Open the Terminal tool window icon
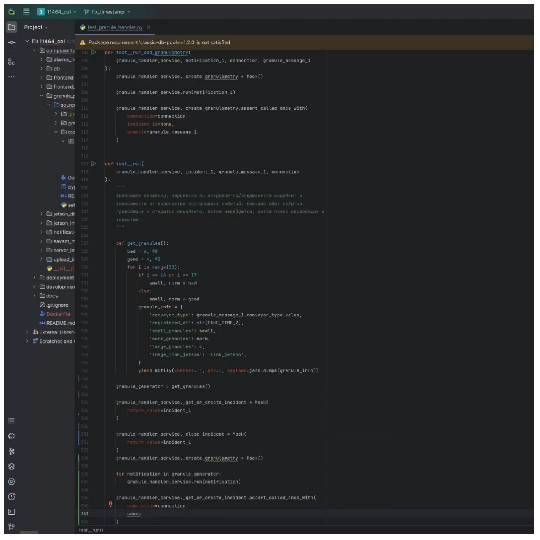Viewport: 540px width, 540px height. (x=11, y=511)
